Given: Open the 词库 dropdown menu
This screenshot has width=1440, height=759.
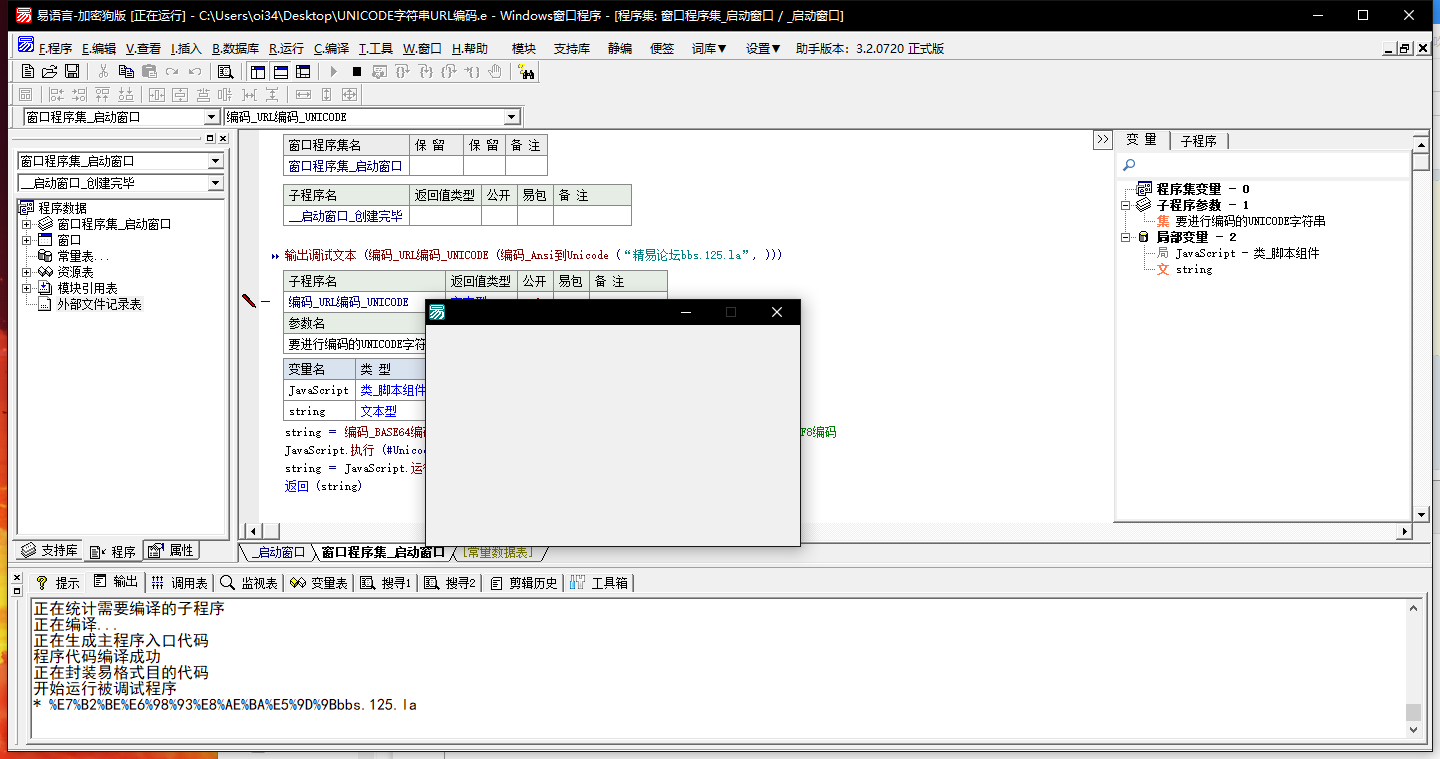Looking at the screenshot, I should tap(709, 48).
